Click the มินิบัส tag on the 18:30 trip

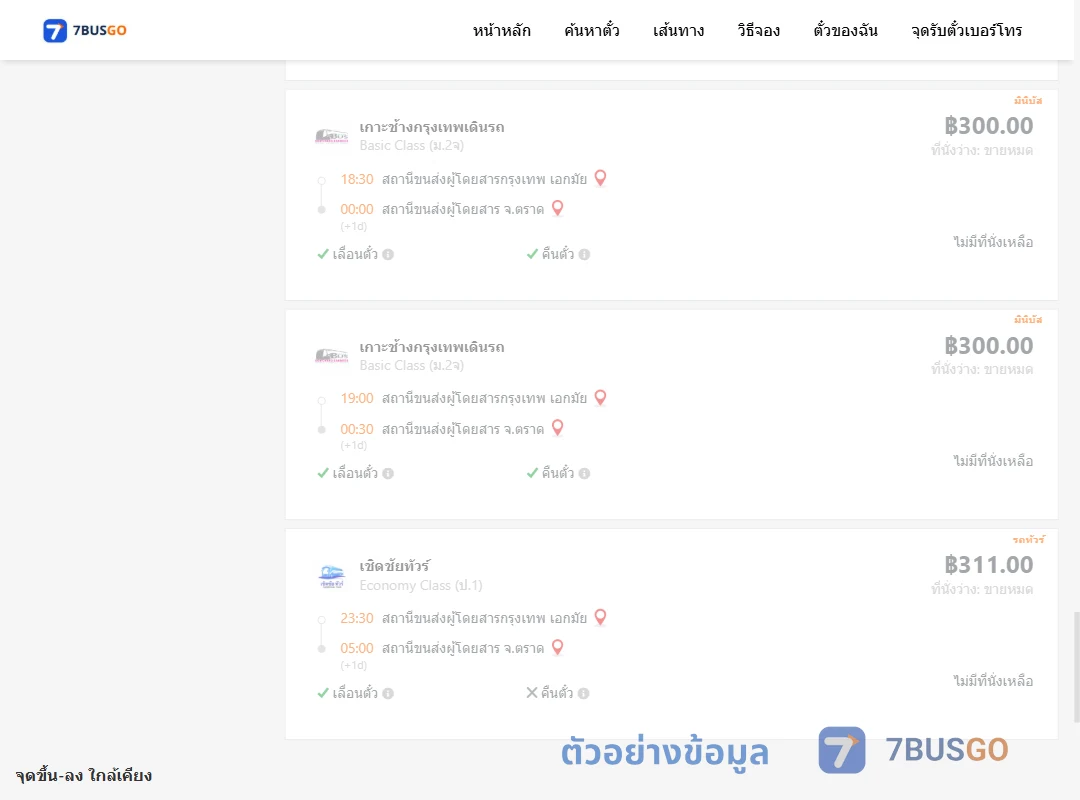1028,100
